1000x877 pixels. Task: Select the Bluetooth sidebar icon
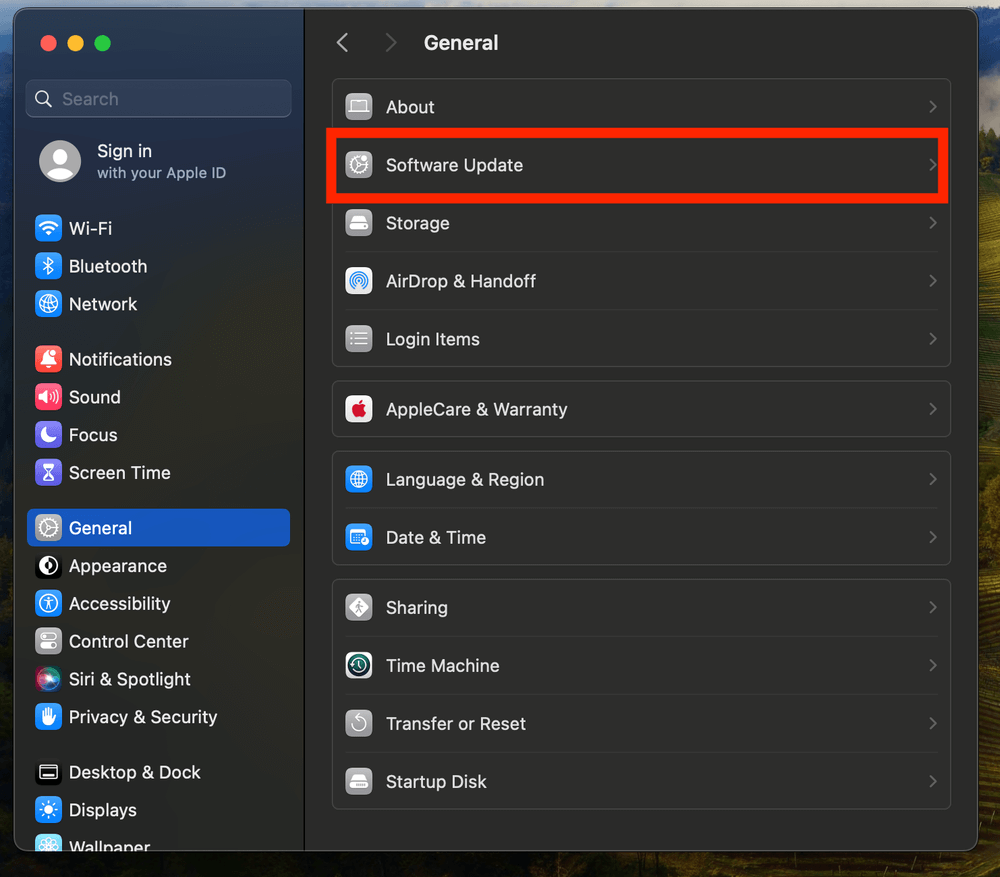(48, 266)
